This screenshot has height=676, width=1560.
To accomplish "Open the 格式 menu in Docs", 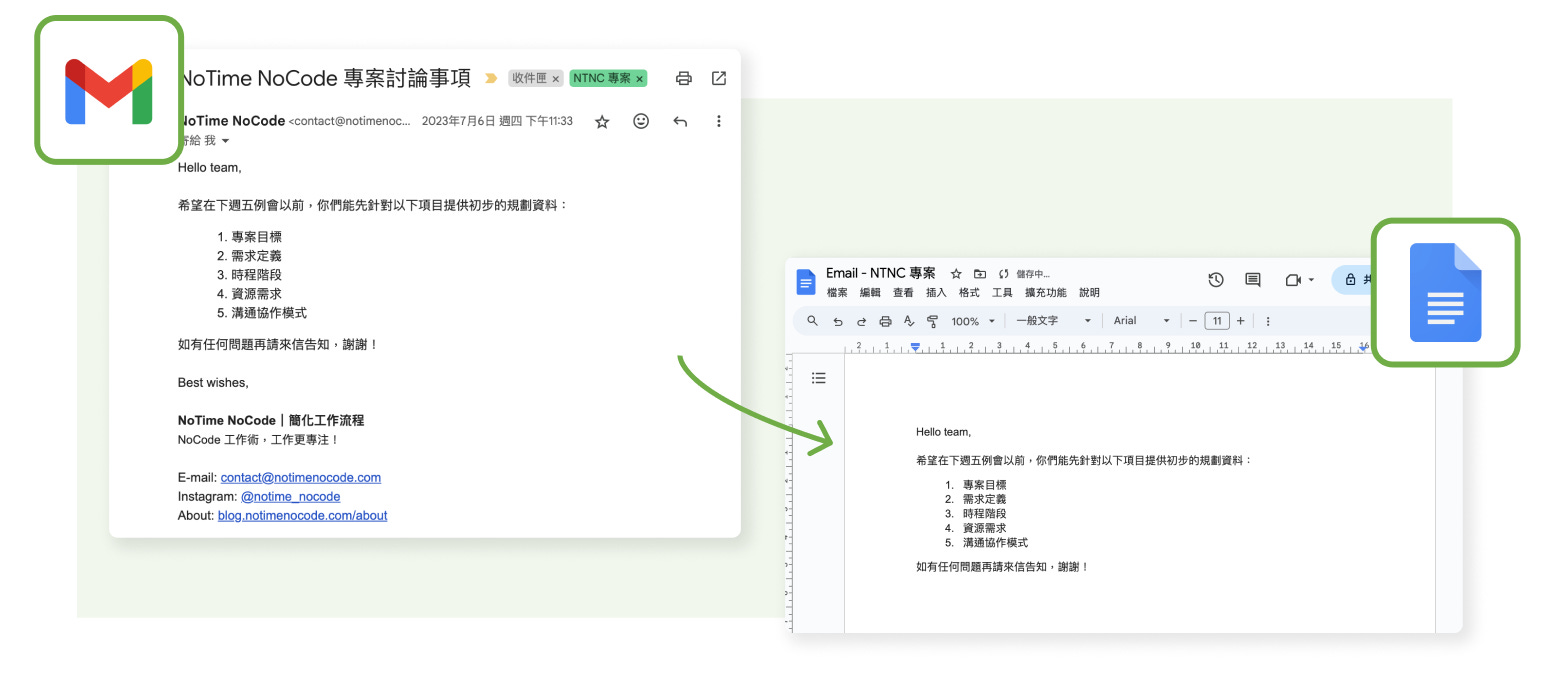I will (x=969, y=293).
